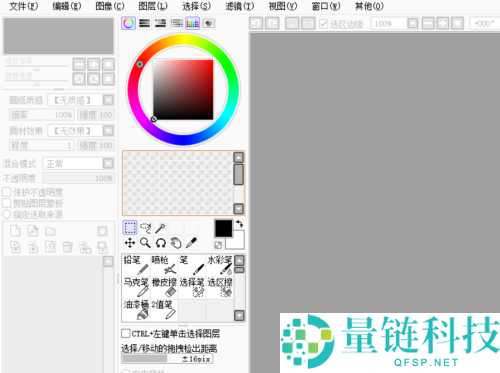Screen dimensions: 500x373
Task: Select the move layer tool
Action: [130, 243]
